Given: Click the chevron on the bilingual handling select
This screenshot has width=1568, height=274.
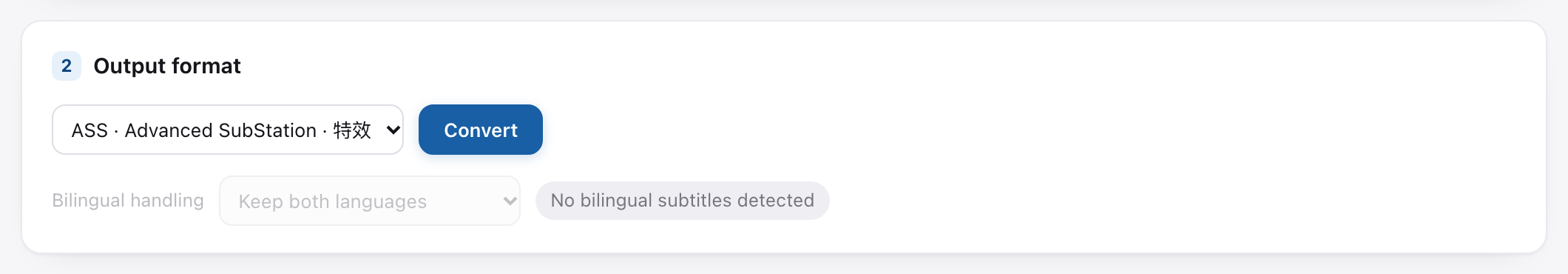Looking at the screenshot, I should pyautogui.click(x=510, y=201).
